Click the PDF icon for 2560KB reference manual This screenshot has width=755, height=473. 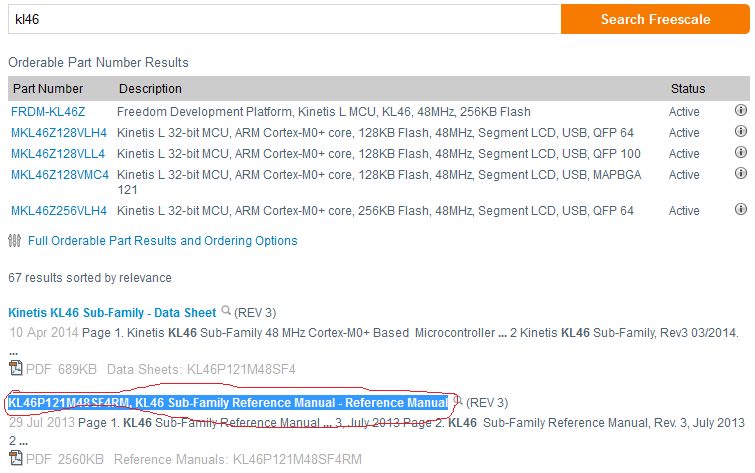[16, 458]
